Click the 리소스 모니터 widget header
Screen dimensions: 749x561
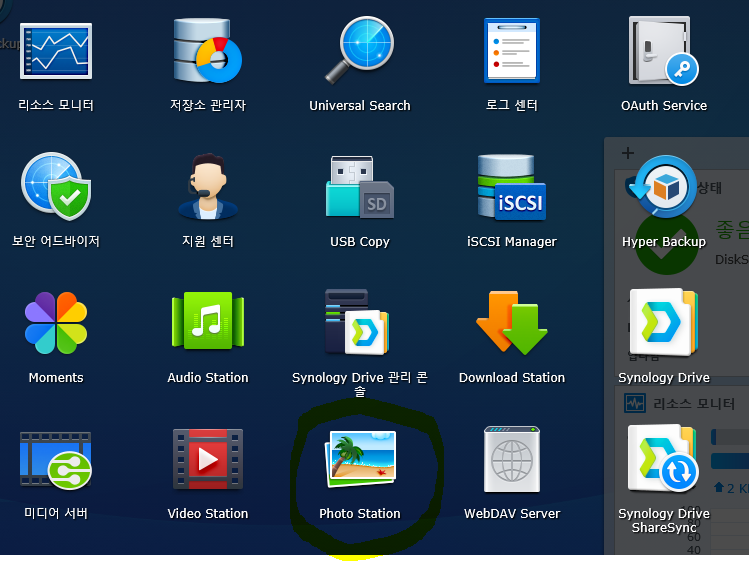coord(682,403)
